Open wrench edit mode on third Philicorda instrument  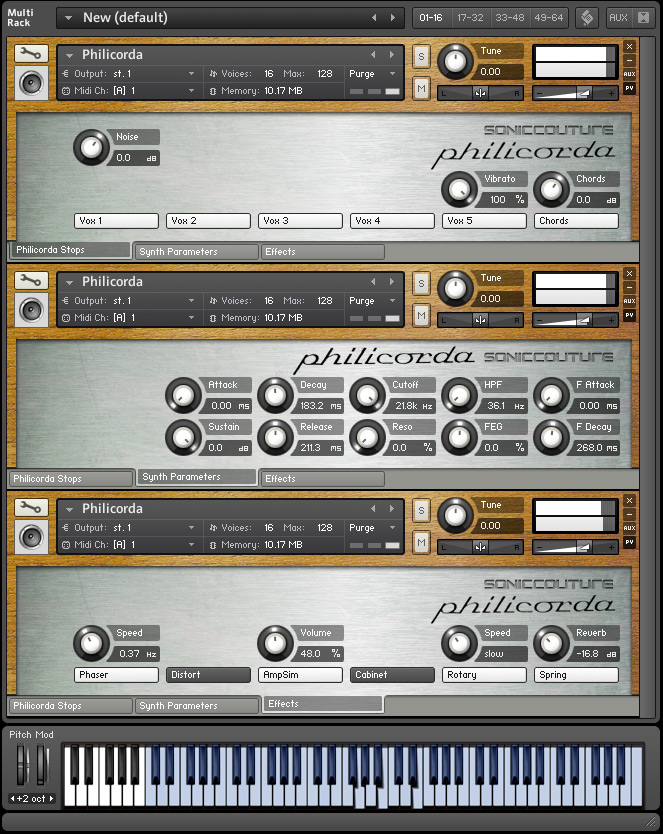[x=31, y=507]
